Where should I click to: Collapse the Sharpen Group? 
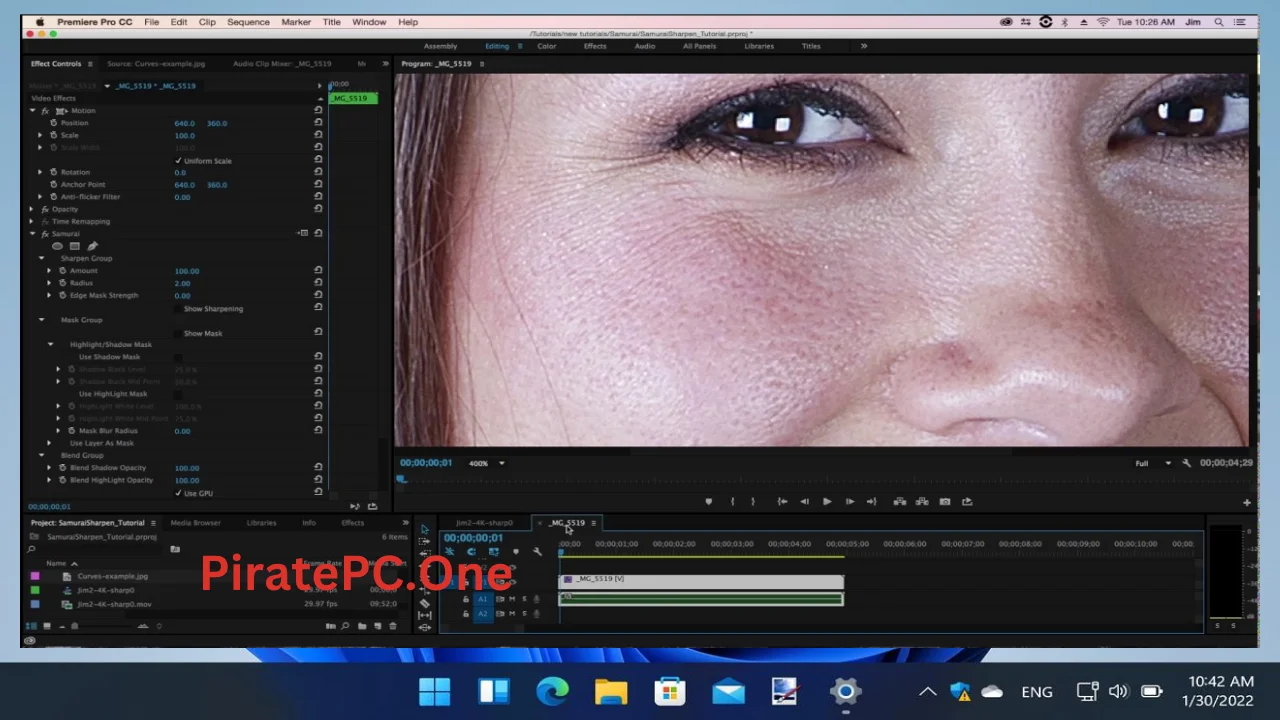point(41,258)
